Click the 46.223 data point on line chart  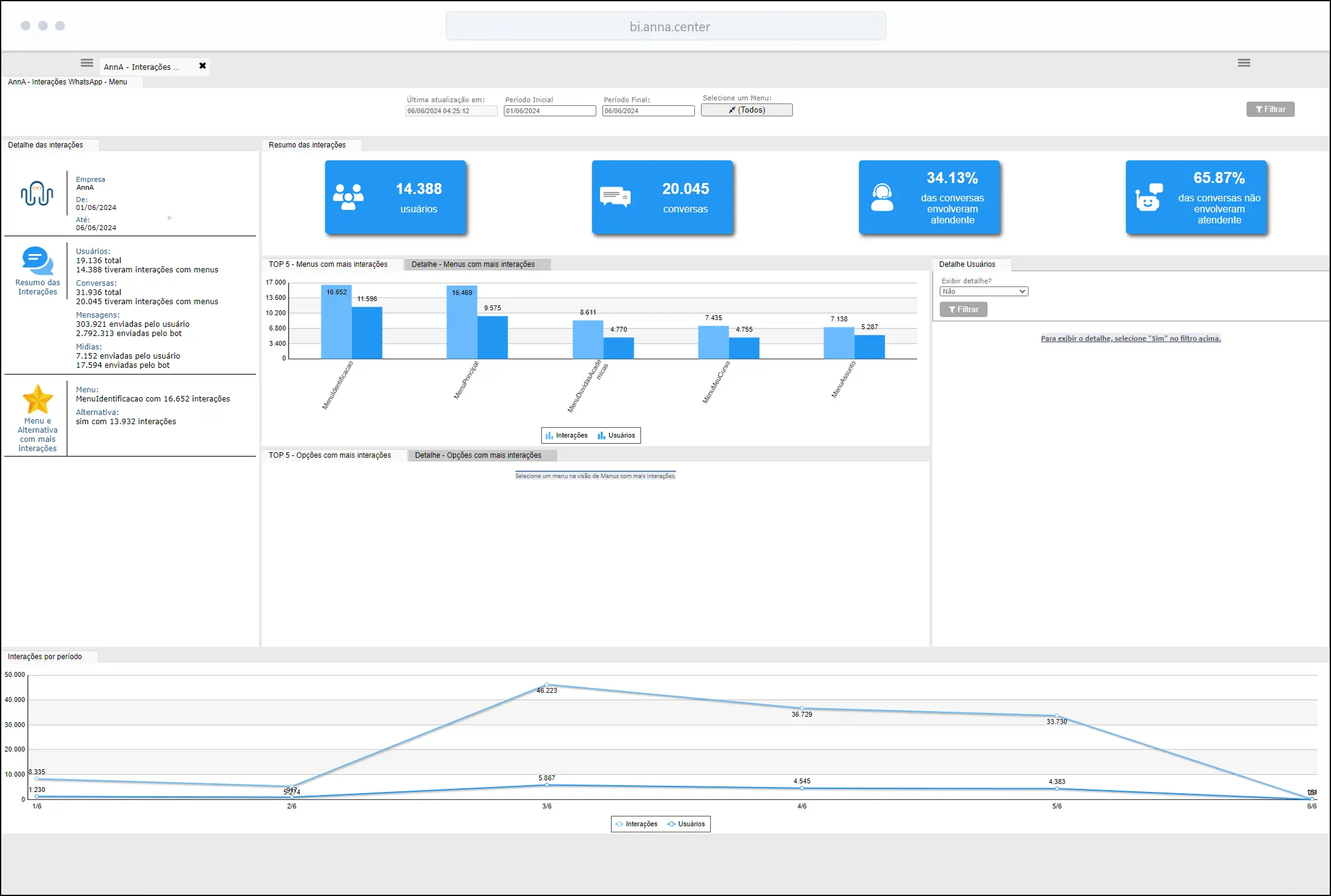coord(547,684)
